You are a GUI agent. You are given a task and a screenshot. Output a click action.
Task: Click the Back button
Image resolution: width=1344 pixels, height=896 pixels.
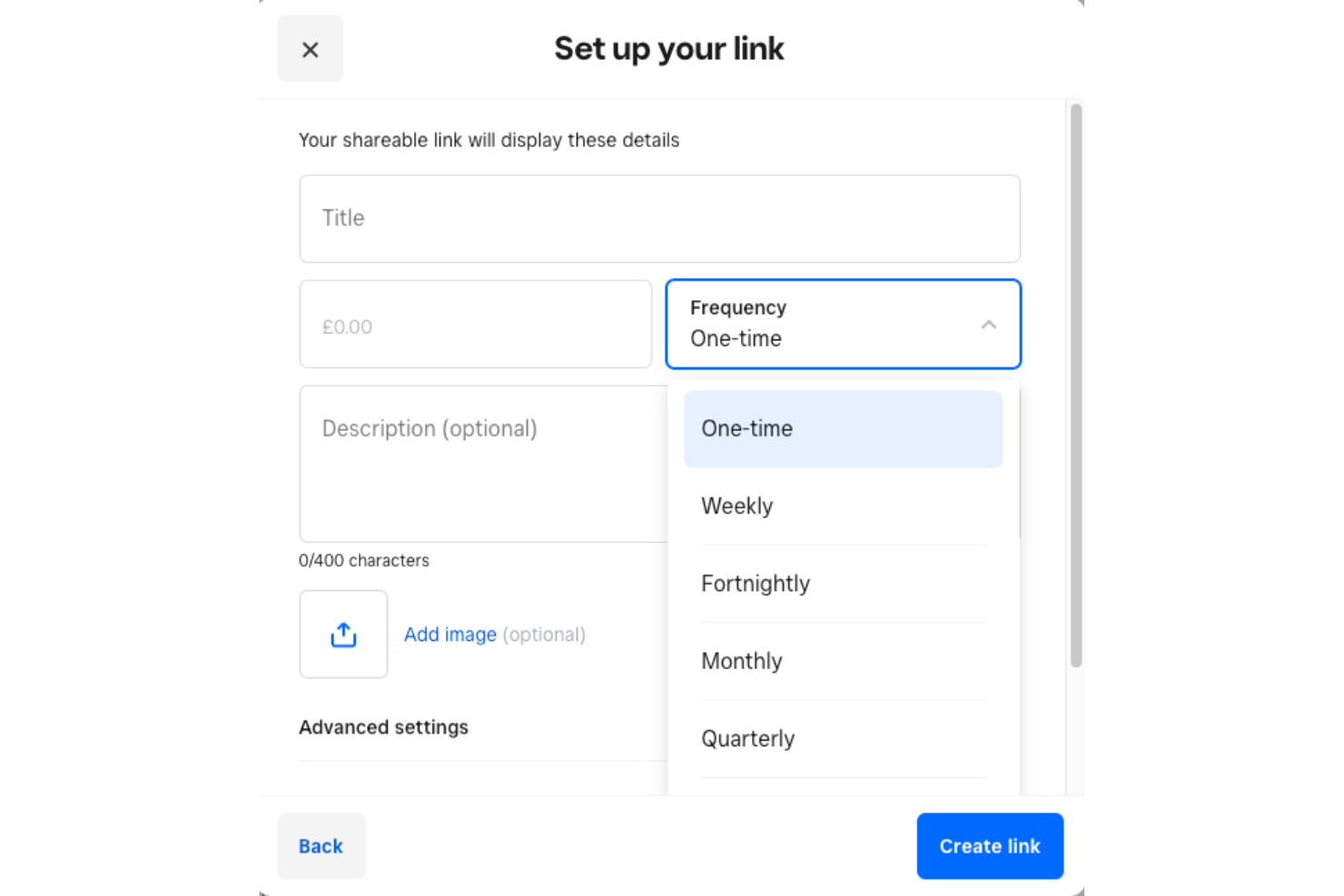pos(321,845)
